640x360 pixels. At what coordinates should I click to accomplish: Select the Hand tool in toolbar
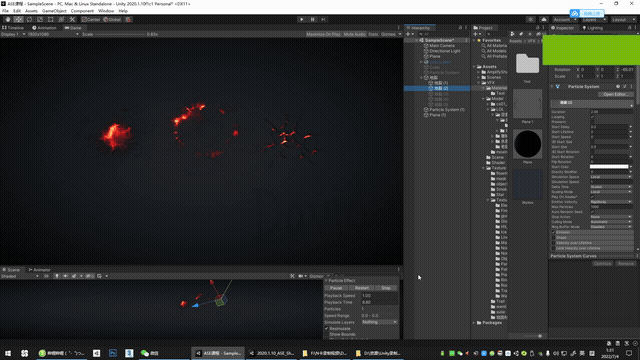click(8, 19)
